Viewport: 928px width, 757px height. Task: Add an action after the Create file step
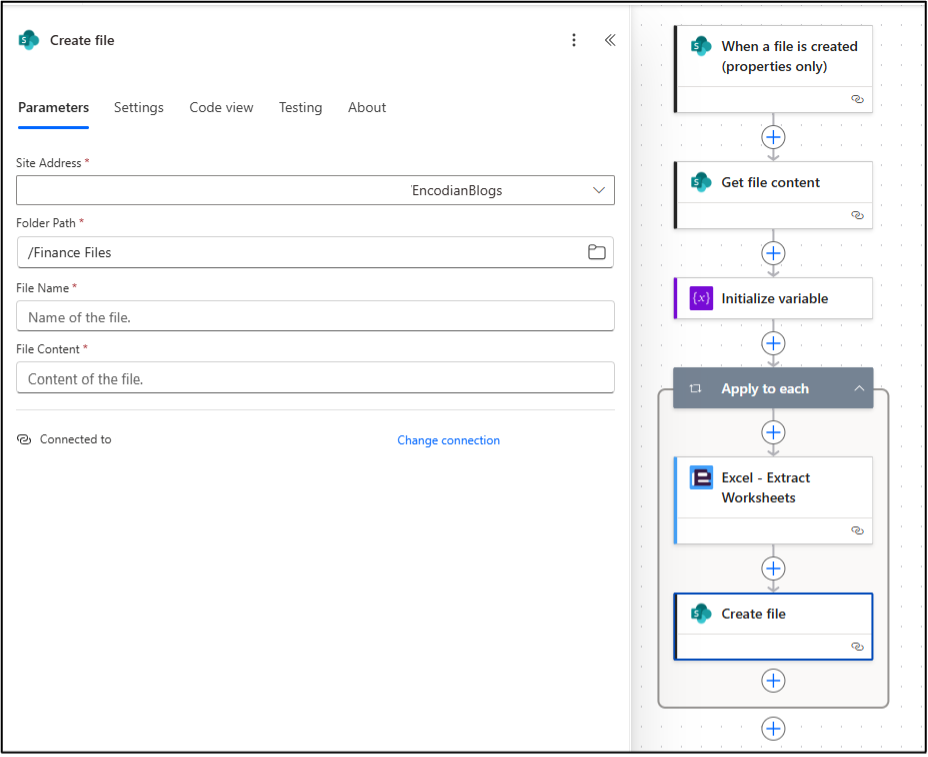coord(773,680)
